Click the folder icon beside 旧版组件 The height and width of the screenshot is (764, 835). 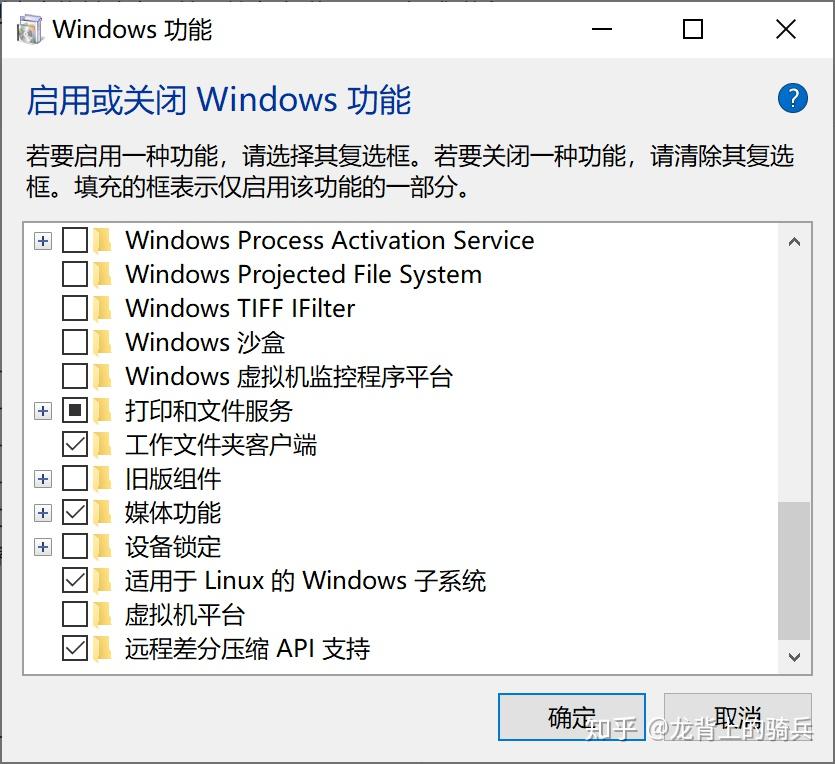[x=104, y=478]
